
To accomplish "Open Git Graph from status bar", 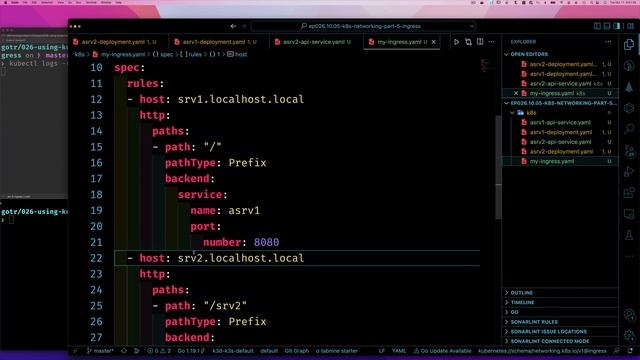I will [297, 351].
